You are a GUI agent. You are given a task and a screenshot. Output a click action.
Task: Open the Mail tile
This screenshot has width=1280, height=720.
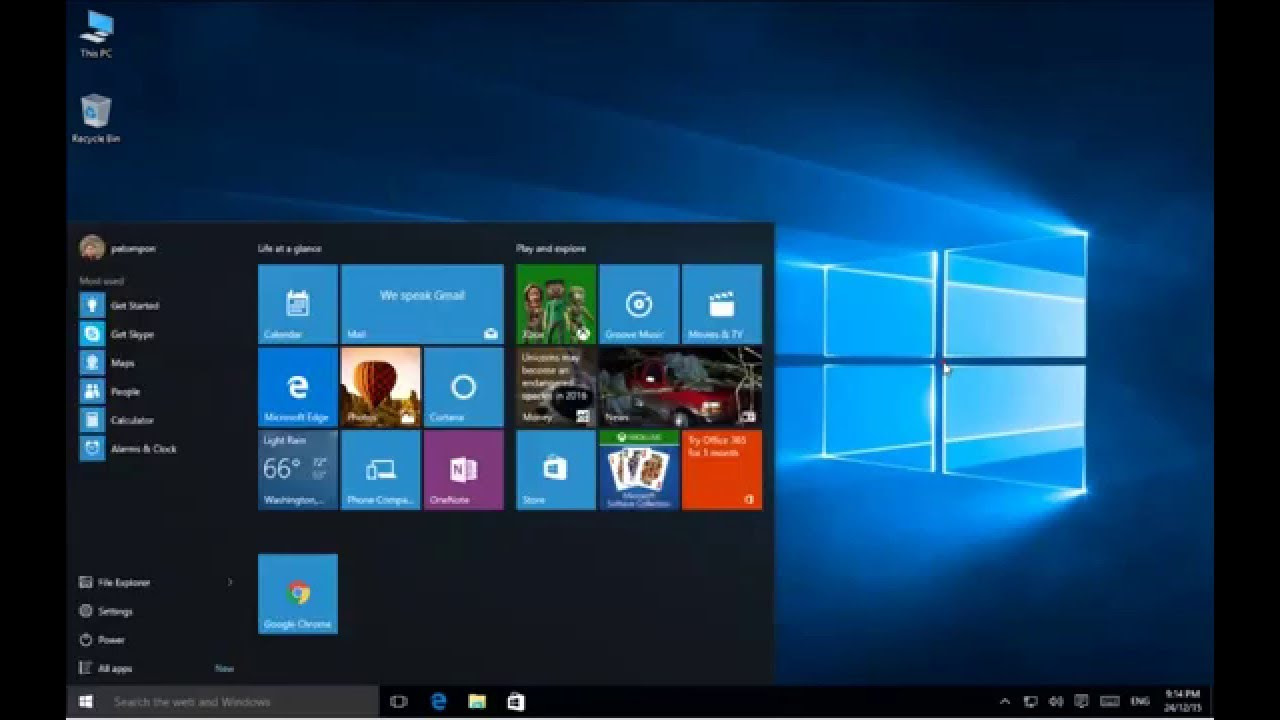coord(422,304)
